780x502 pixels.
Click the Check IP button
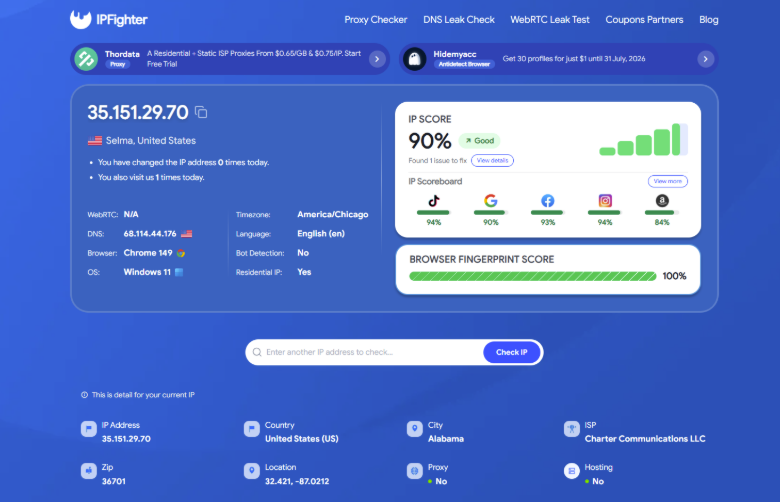tap(511, 352)
